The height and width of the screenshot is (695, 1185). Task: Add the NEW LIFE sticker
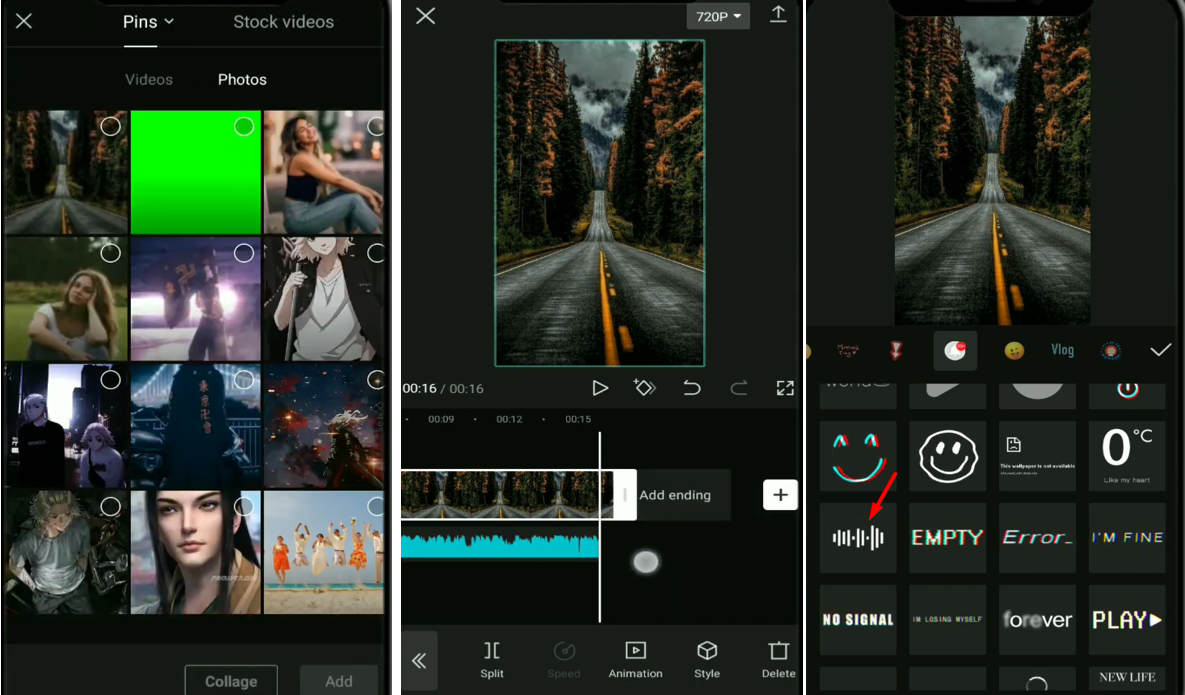(1127, 678)
